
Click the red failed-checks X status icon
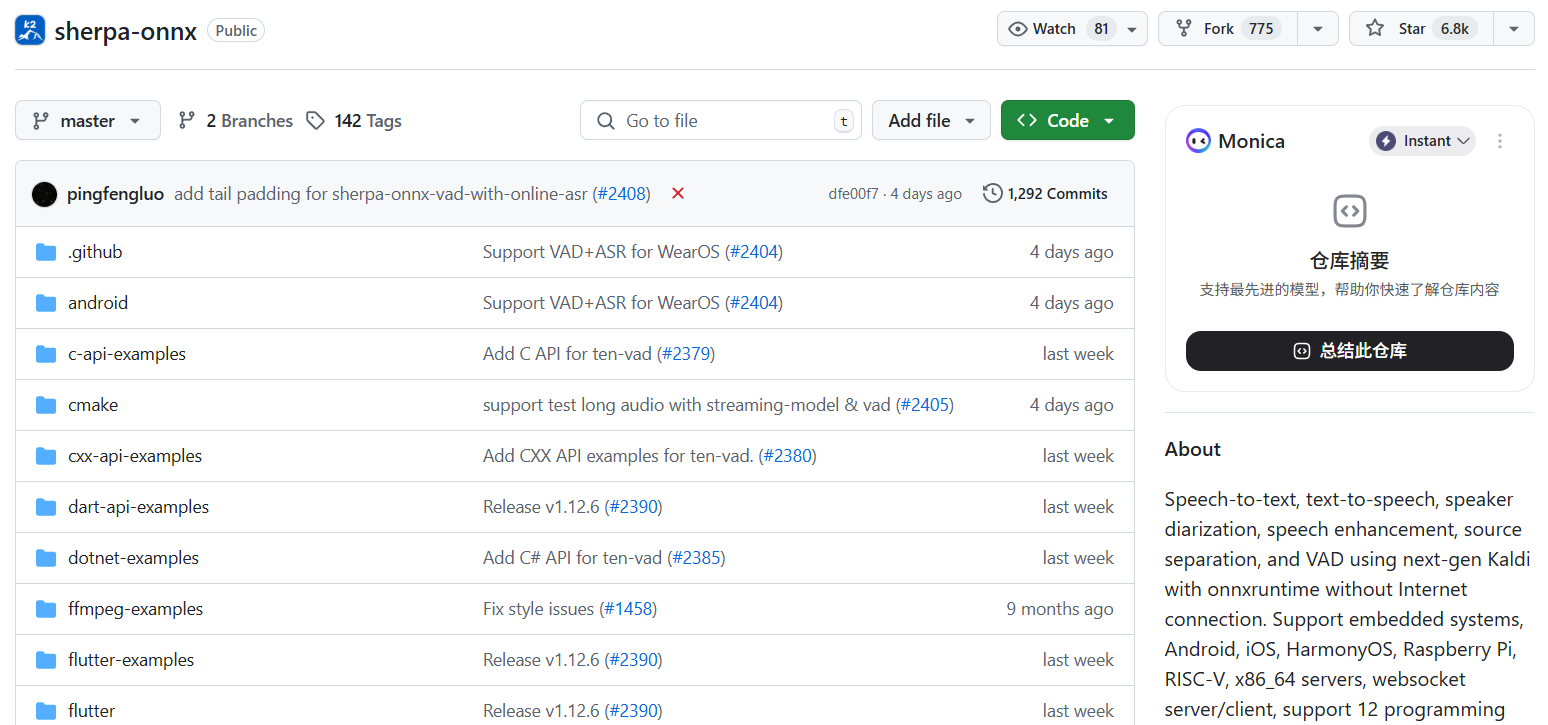tap(678, 193)
